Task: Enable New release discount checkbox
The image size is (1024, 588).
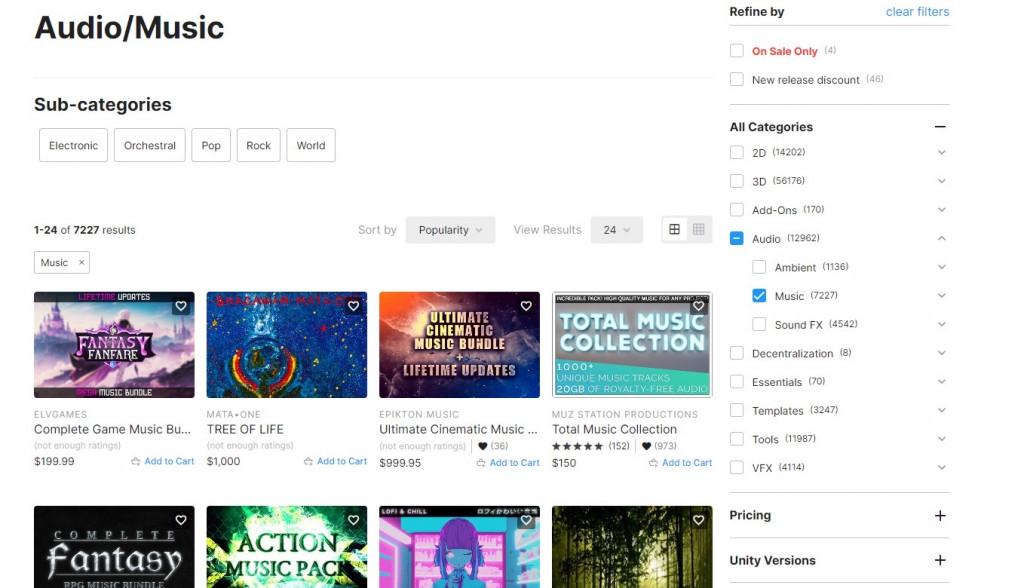Action: tap(737, 79)
